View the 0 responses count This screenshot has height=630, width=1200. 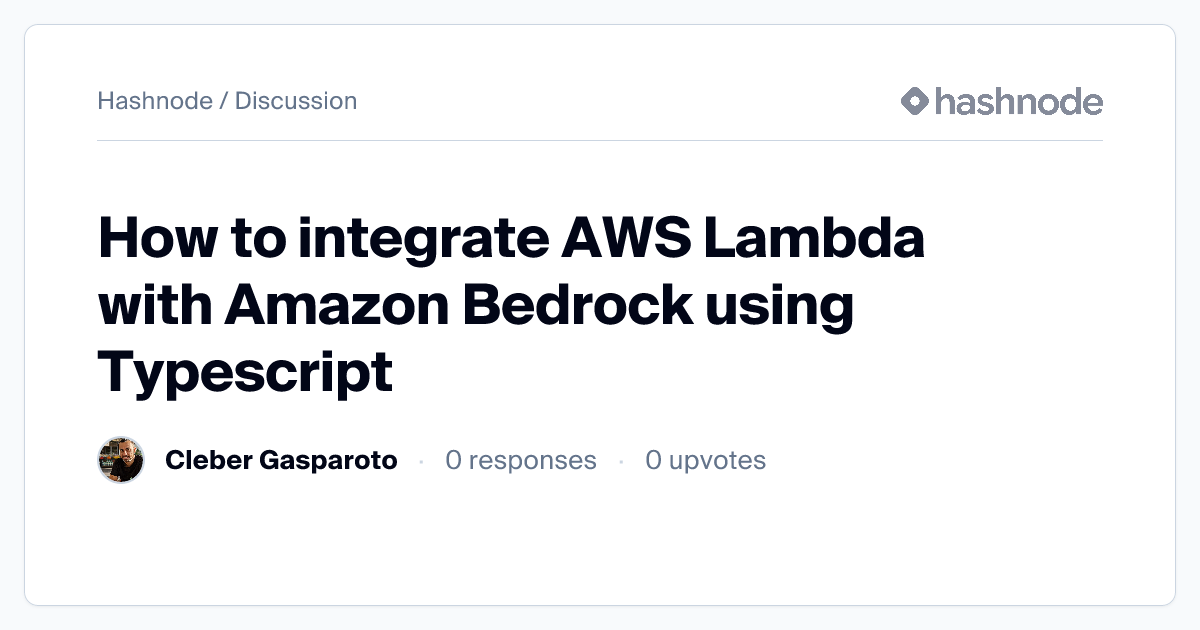point(521,460)
